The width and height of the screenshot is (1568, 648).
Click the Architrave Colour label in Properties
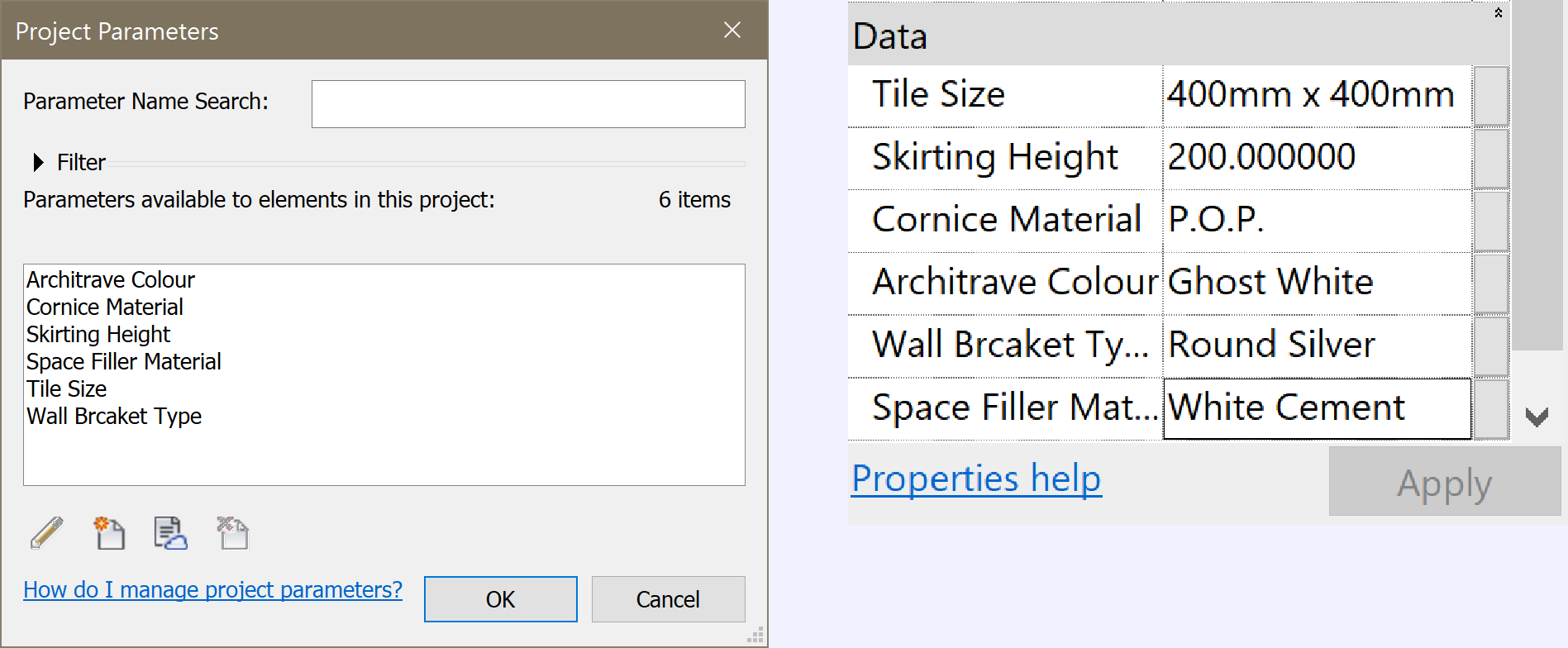pyautogui.click(x=1016, y=283)
